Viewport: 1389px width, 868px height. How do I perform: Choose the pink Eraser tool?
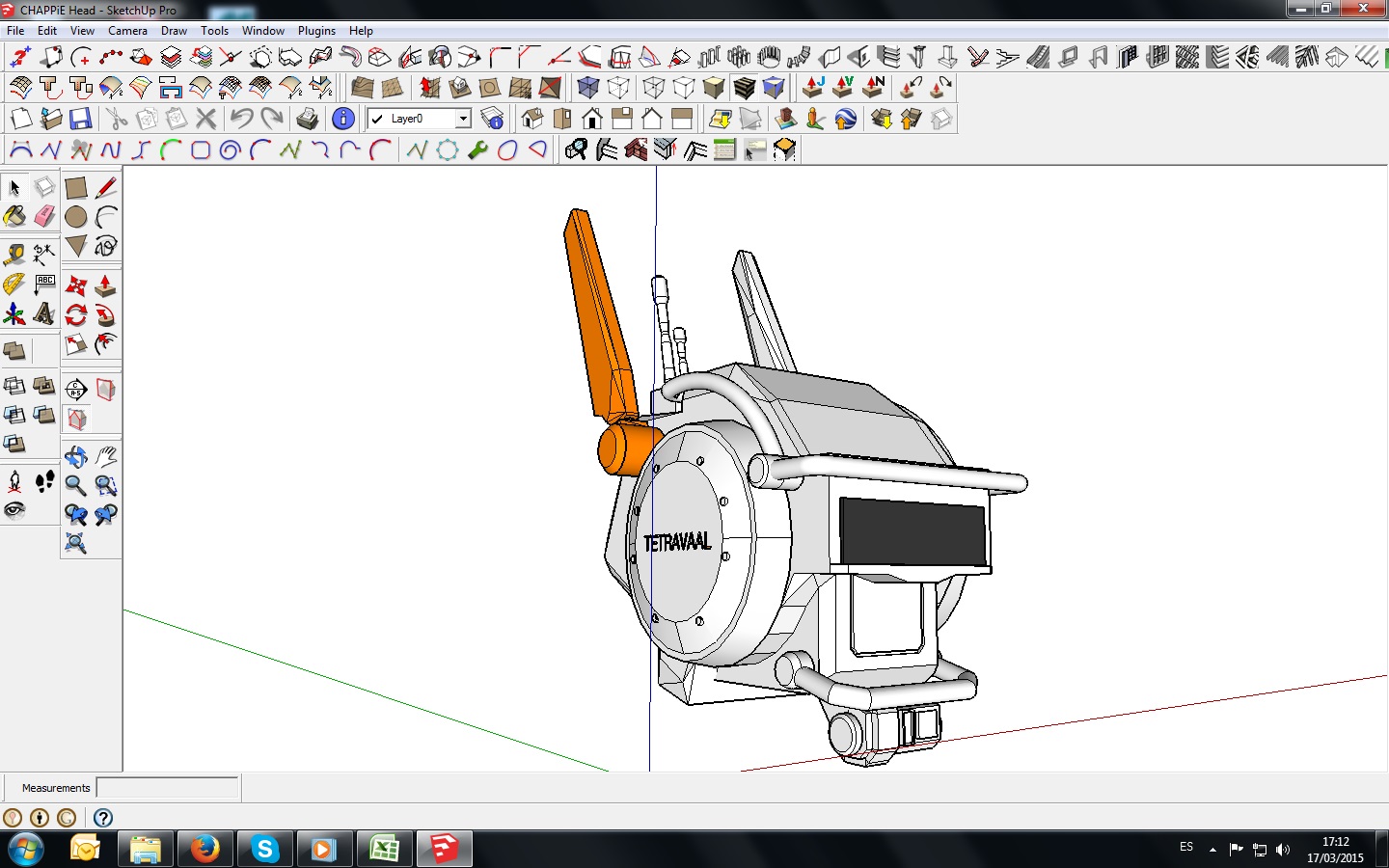(x=44, y=216)
